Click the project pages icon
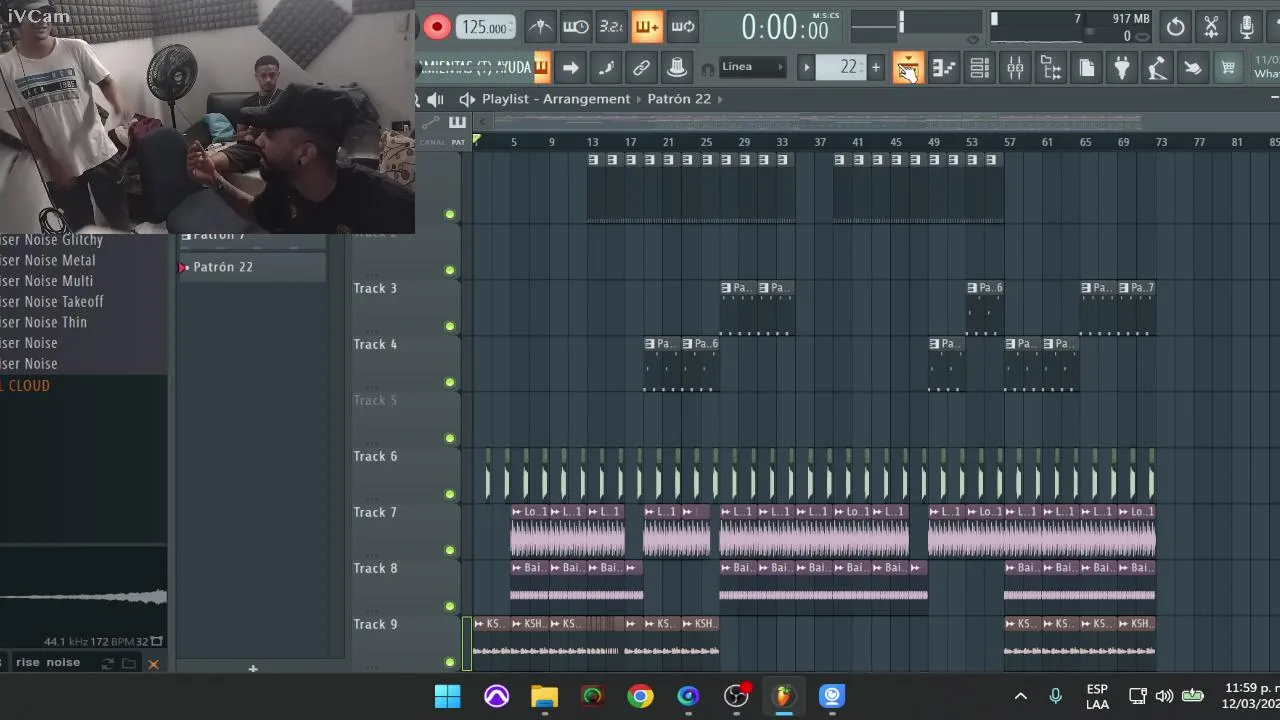Viewport: 1280px width, 720px height. (1087, 68)
